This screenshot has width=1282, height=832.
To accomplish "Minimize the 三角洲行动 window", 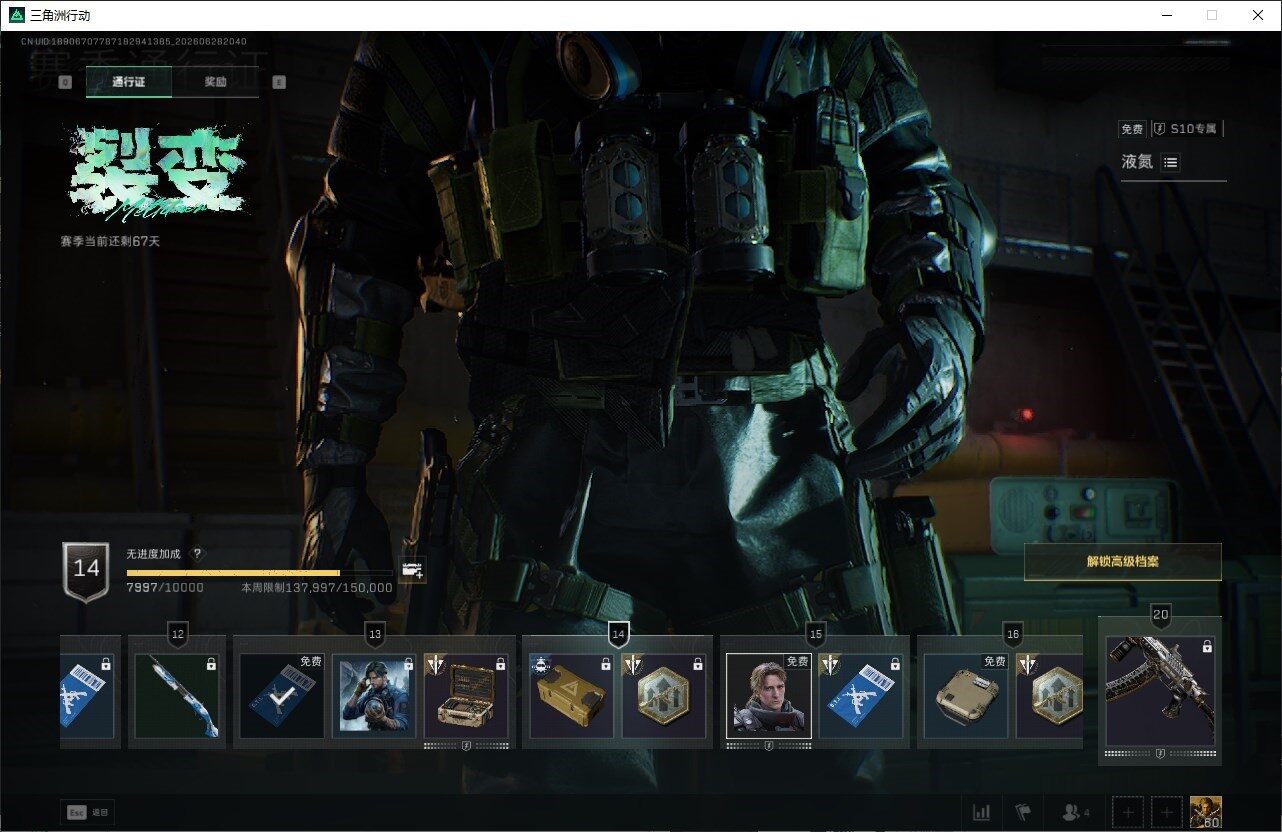I will [x=1167, y=15].
